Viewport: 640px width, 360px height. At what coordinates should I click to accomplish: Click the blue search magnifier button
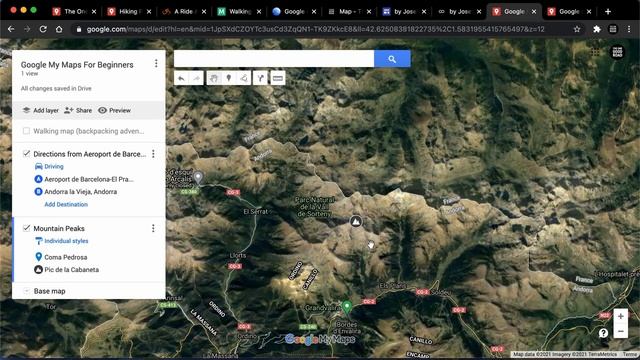pyautogui.click(x=392, y=59)
